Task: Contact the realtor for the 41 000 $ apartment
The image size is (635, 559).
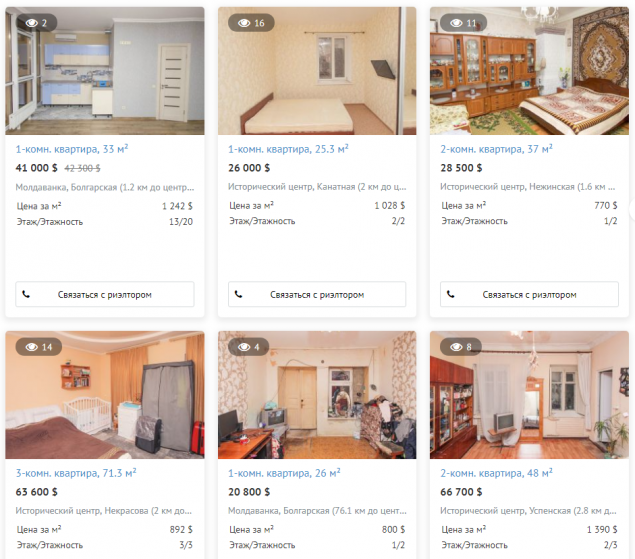Action: pos(105,294)
